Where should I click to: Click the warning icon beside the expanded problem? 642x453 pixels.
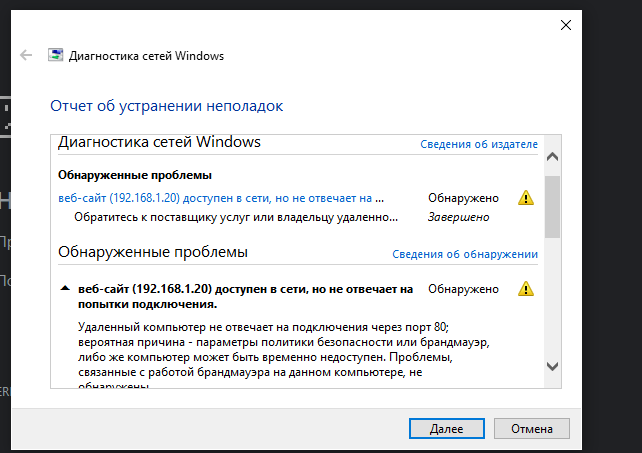pos(526,289)
